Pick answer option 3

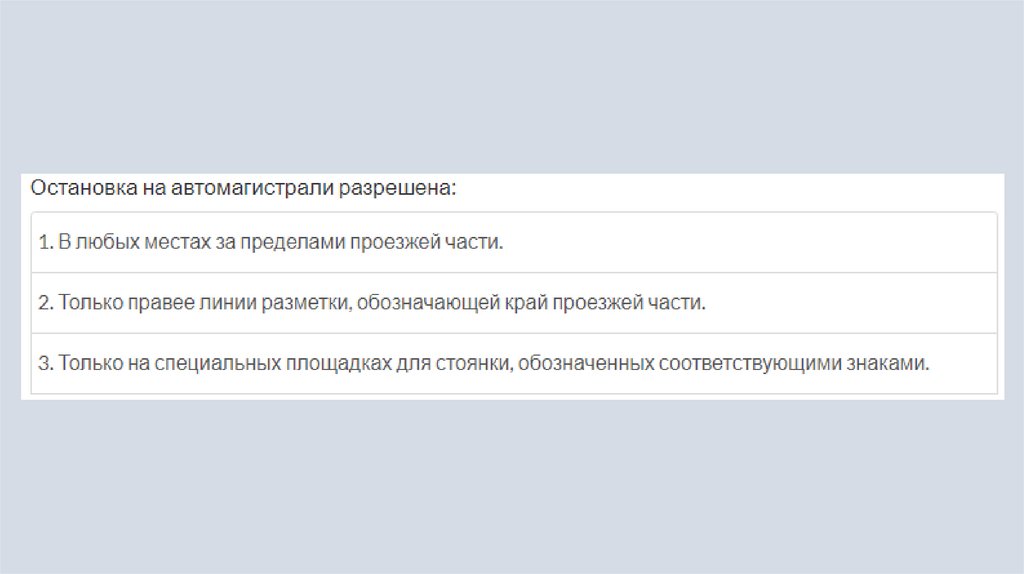(x=514, y=363)
